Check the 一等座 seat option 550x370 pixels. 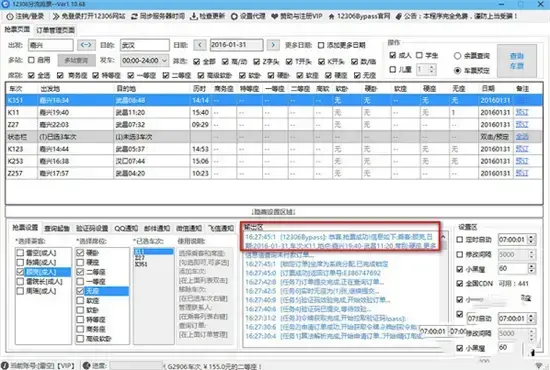[80, 281]
